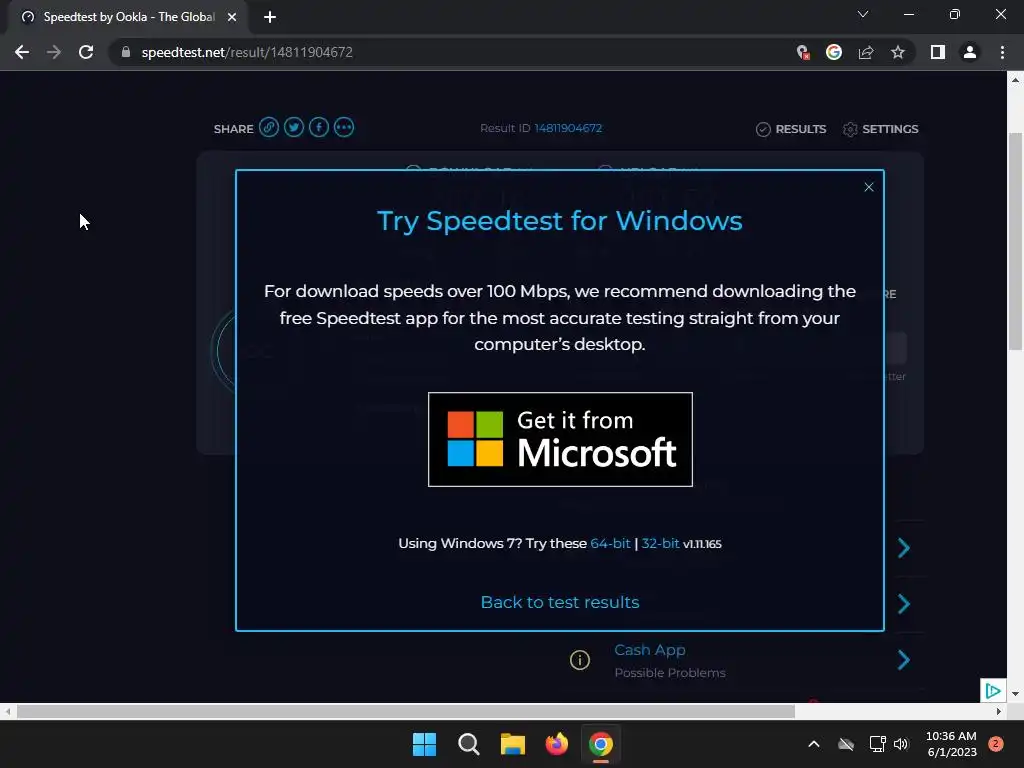This screenshot has height=768, width=1024.
Task: Click the browser forward arrow
Action: coord(54,52)
